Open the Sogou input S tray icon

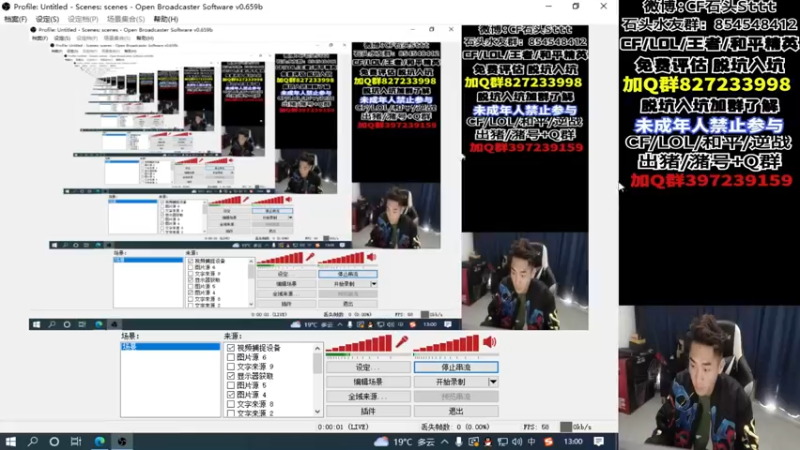548,441
